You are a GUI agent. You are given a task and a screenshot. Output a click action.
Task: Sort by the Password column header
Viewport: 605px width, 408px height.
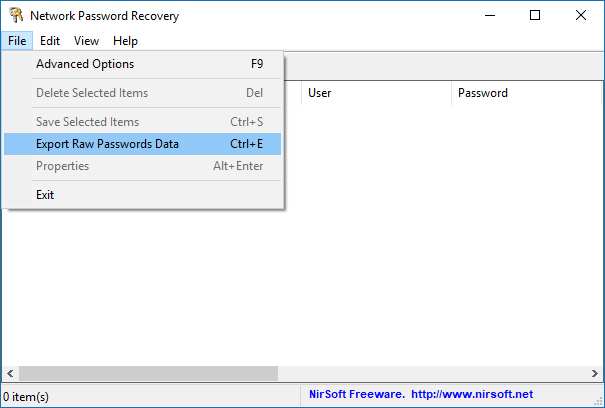(x=526, y=93)
